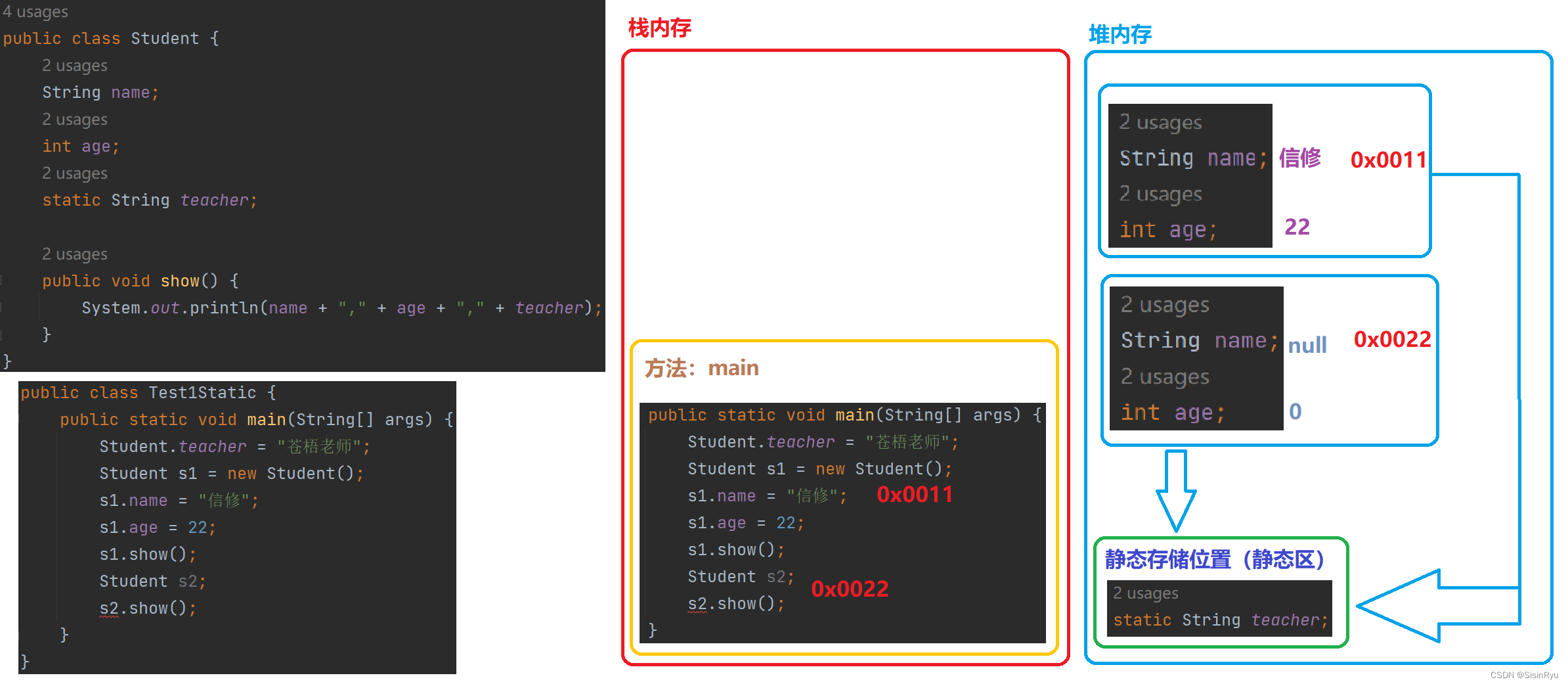Click "2 usages" hint inside the static area
Viewport: 1568px width, 686px height.
pyautogui.click(x=1146, y=593)
